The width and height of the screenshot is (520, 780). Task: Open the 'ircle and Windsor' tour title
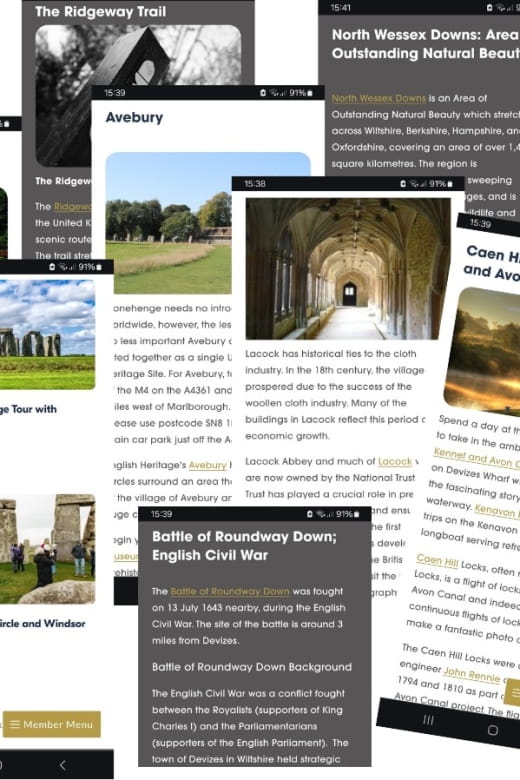click(43, 623)
